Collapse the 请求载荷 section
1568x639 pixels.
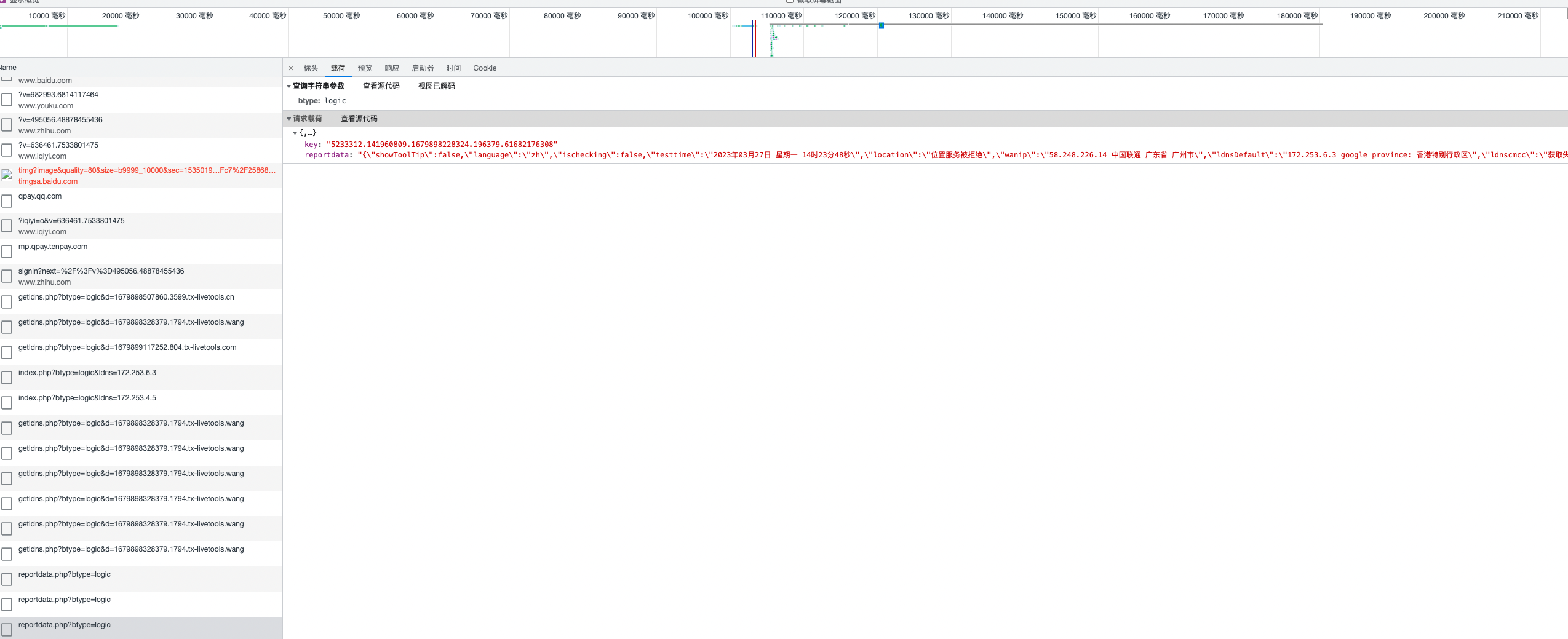289,119
